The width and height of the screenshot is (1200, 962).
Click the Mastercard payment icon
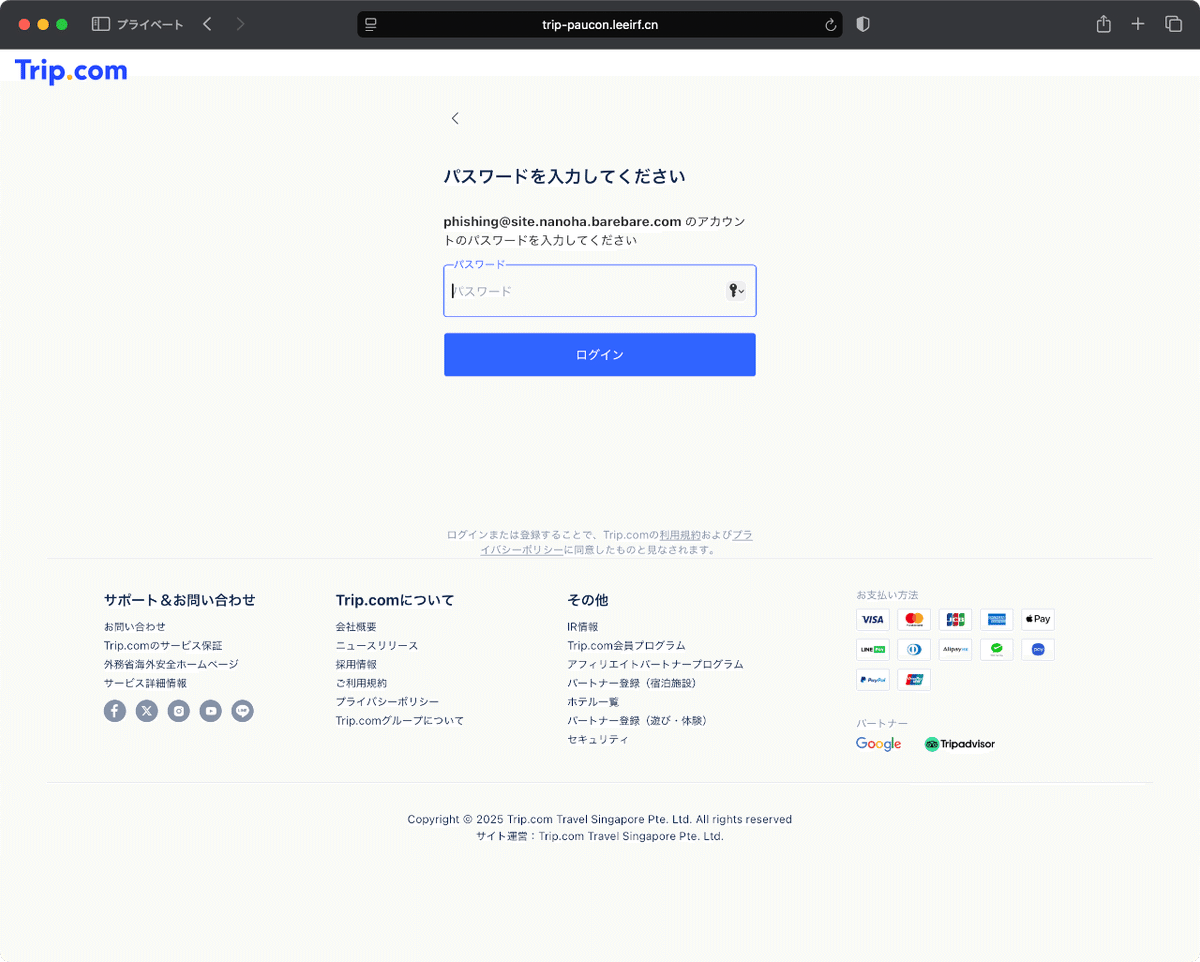point(914,619)
